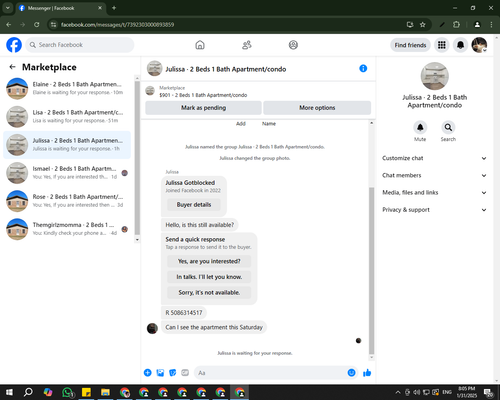Bookmark this page with the star icon
The image size is (500, 400).
coord(423,25)
